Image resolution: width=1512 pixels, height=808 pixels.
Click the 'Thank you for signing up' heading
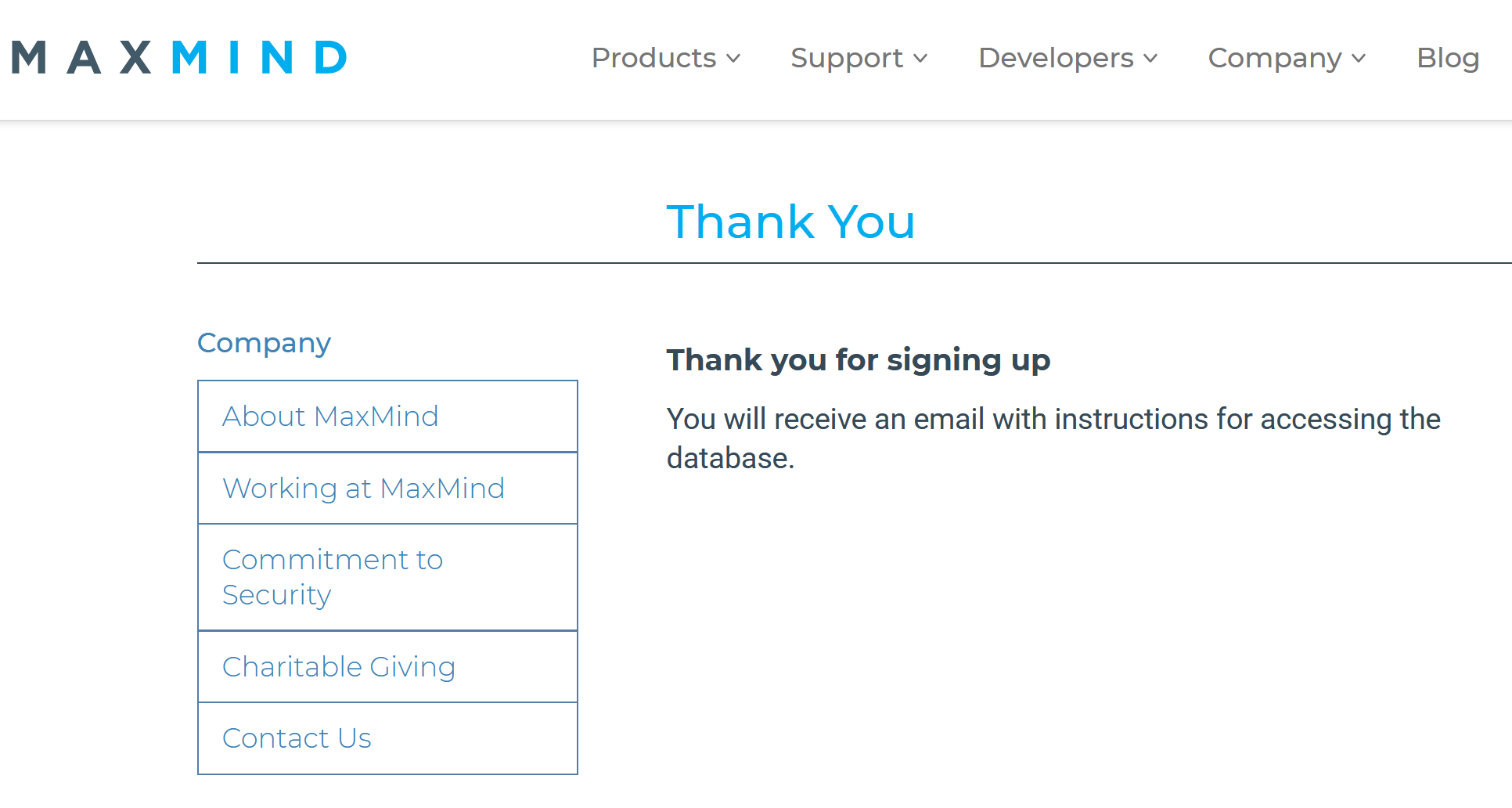point(858,360)
